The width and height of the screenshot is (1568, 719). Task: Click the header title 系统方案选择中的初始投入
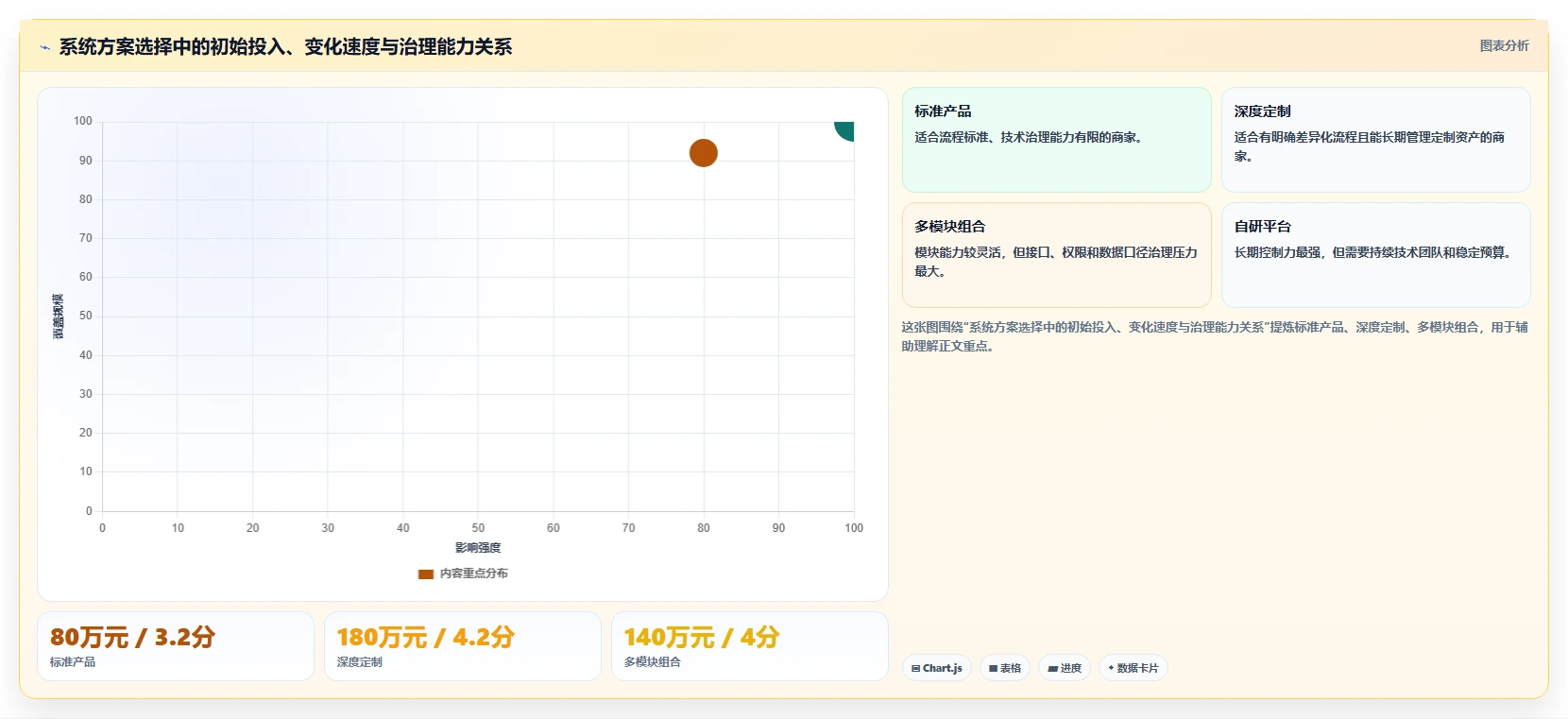click(285, 47)
